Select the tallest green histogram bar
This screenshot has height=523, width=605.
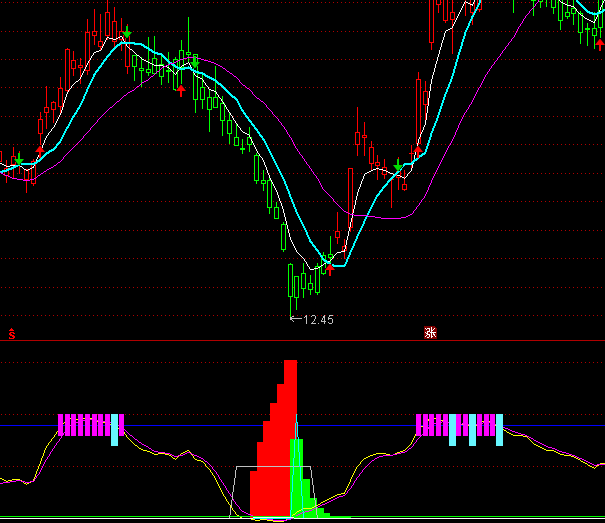296,475
